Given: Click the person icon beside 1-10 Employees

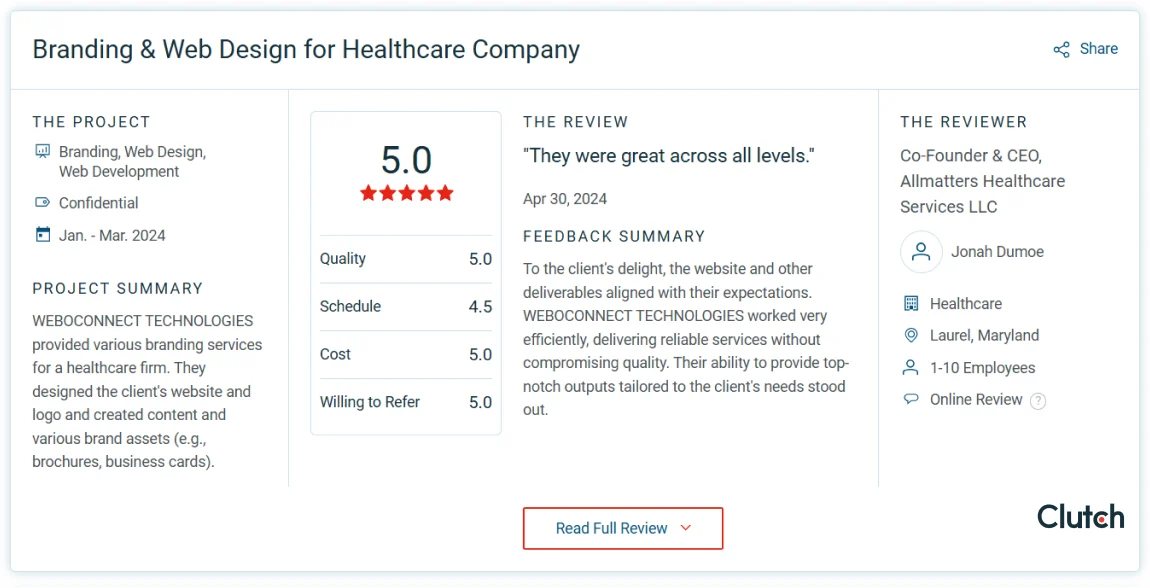Looking at the screenshot, I should point(911,367).
